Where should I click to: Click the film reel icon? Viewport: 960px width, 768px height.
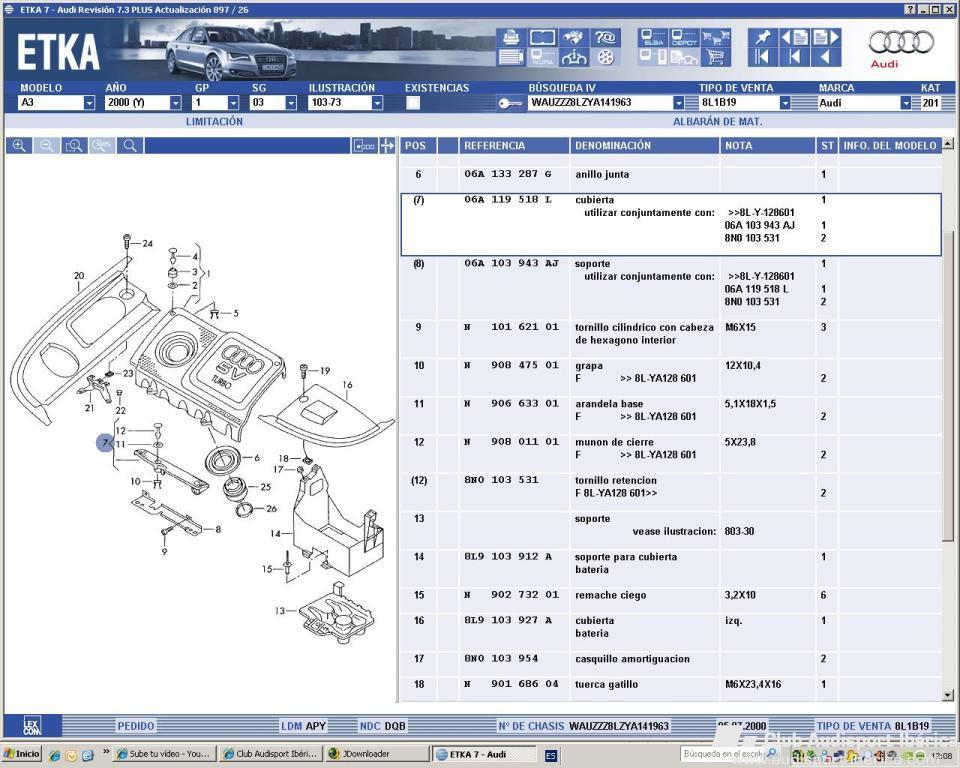tap(606, 57)
